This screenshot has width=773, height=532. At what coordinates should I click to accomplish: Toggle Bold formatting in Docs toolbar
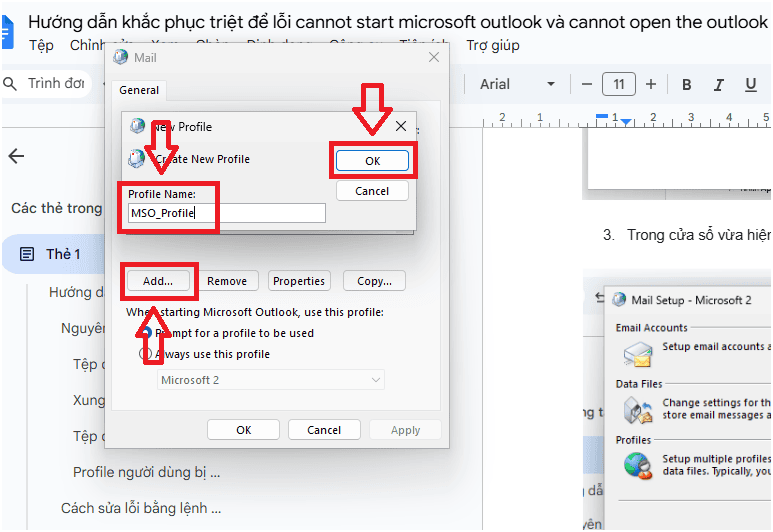(x=686, y=85)
